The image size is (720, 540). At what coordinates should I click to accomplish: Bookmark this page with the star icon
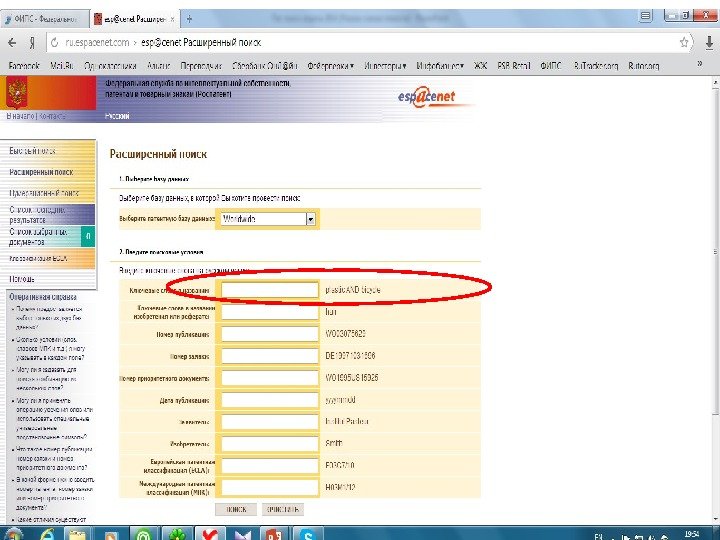[x=684, y=43]
